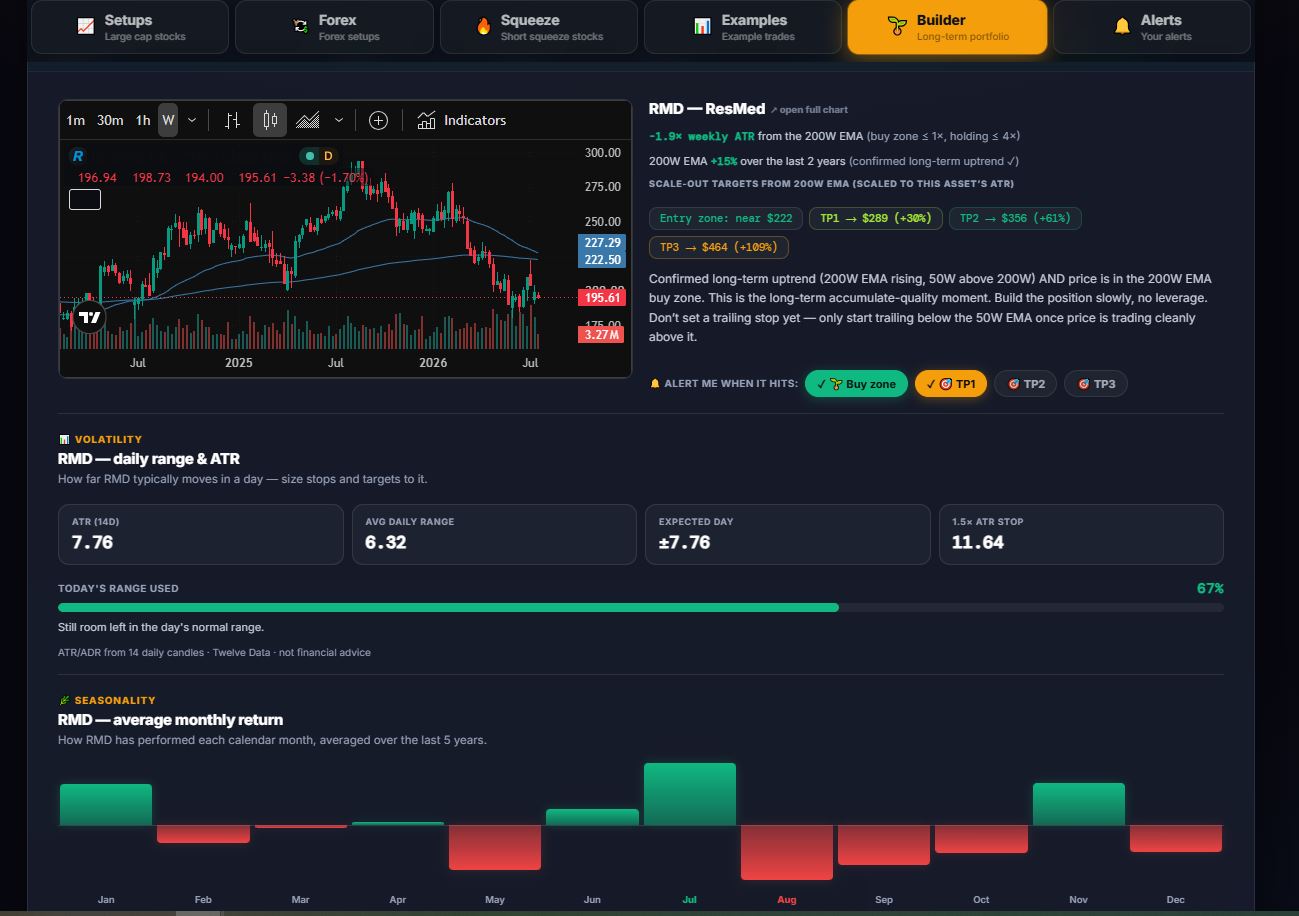Click the 'RMD — ResMed' heading

coord(707,109)
